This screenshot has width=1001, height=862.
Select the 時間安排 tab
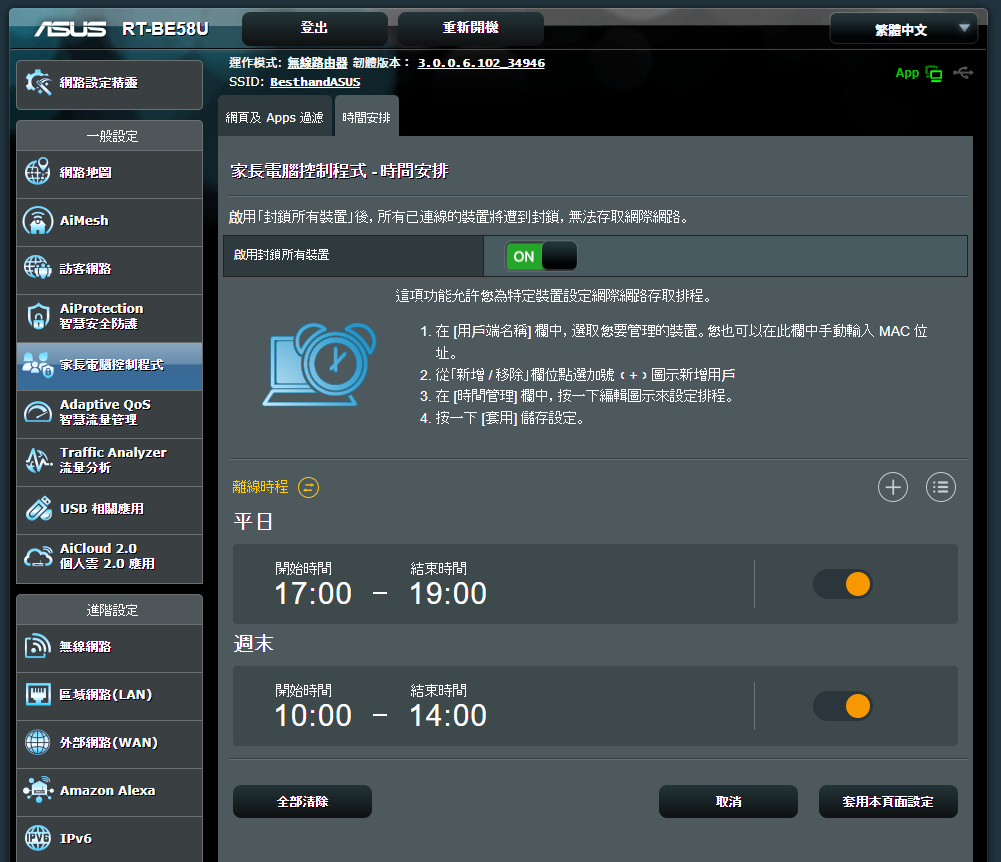[x=366, y=117]
